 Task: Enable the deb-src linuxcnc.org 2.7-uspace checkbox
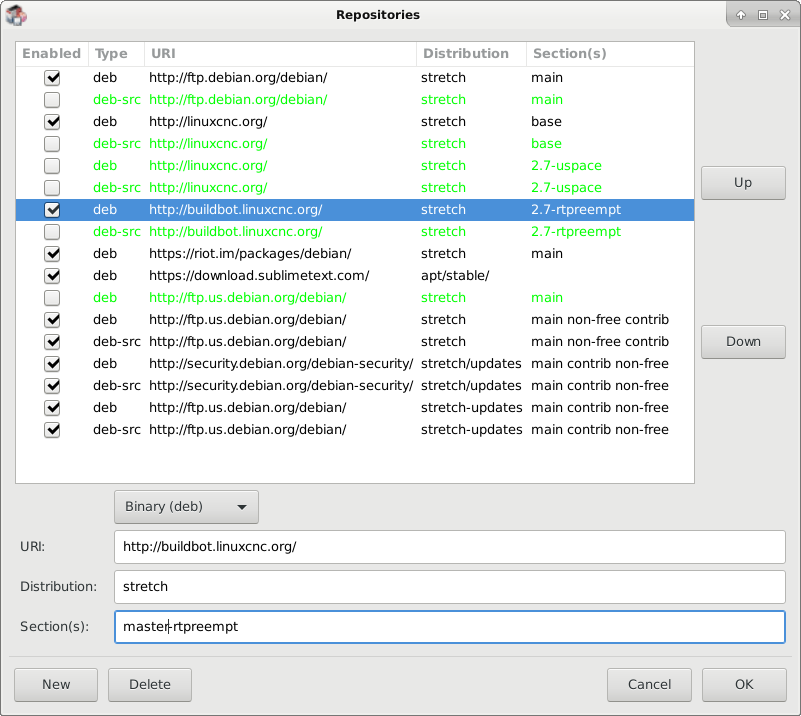coord(52,187)
